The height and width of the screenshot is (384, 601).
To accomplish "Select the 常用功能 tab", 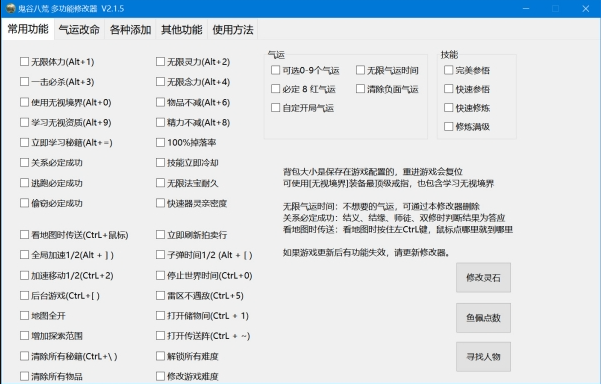I will click(x=28, y=29).
